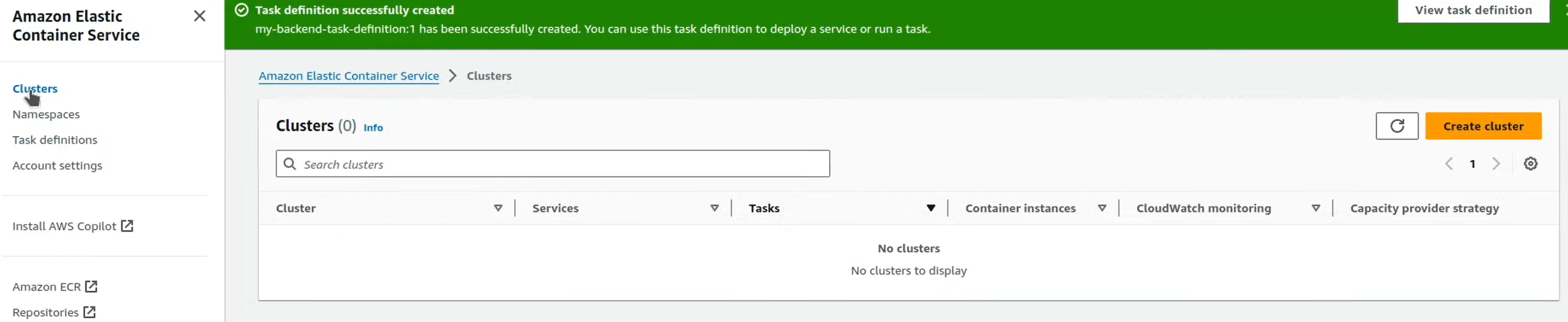The width and height of the screenshot is (1568, 322).
Task: Open Account settings in the side navigation
Action: pos(57,165)
